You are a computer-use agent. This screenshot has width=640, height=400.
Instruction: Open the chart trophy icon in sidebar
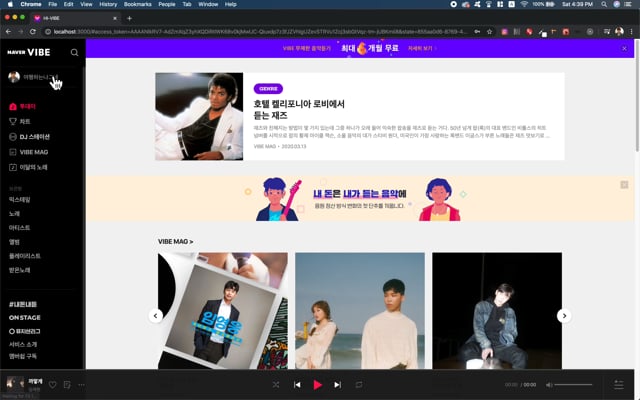pos(13,122)
